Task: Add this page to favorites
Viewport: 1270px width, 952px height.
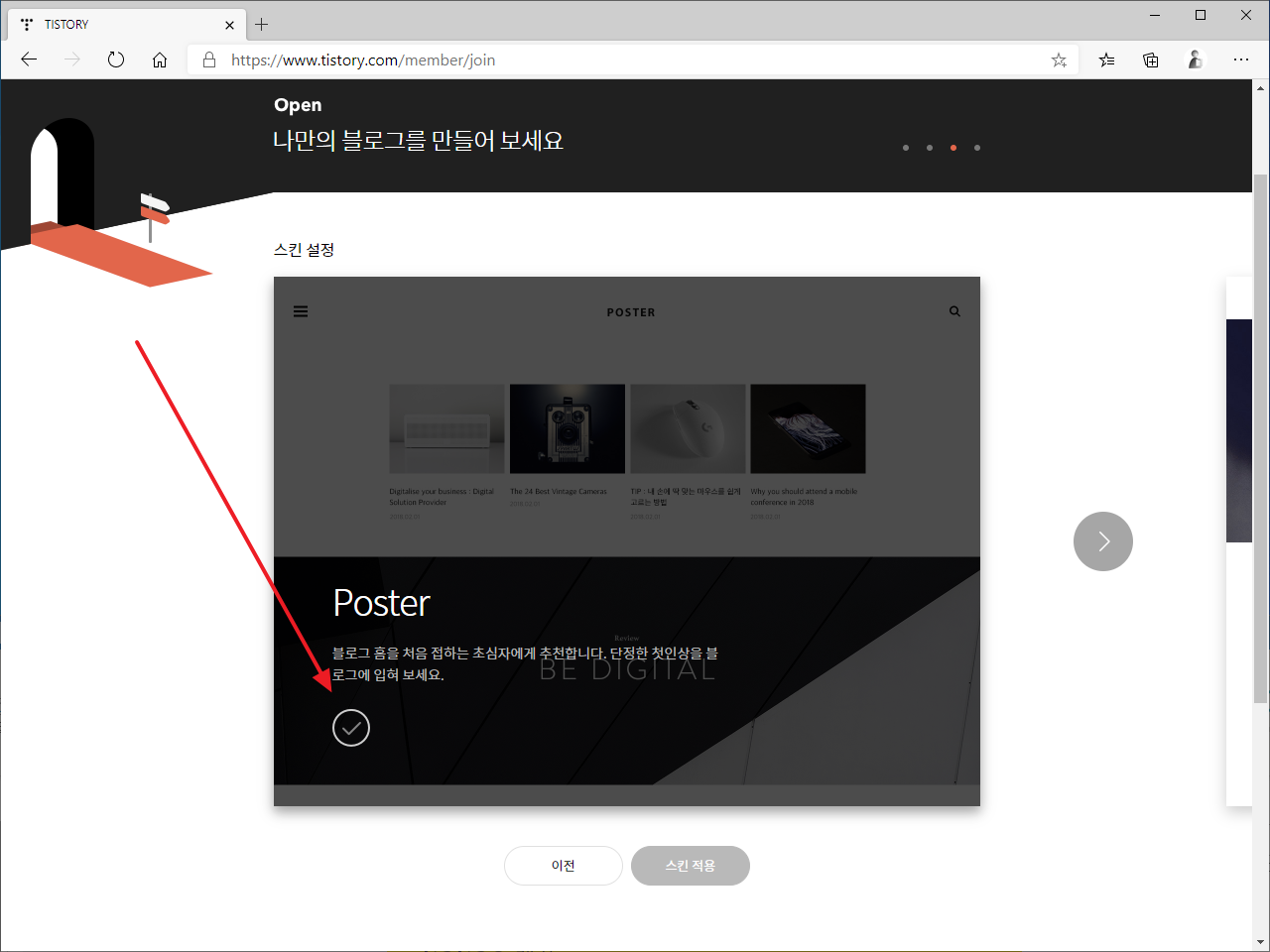Action: 1059,59
